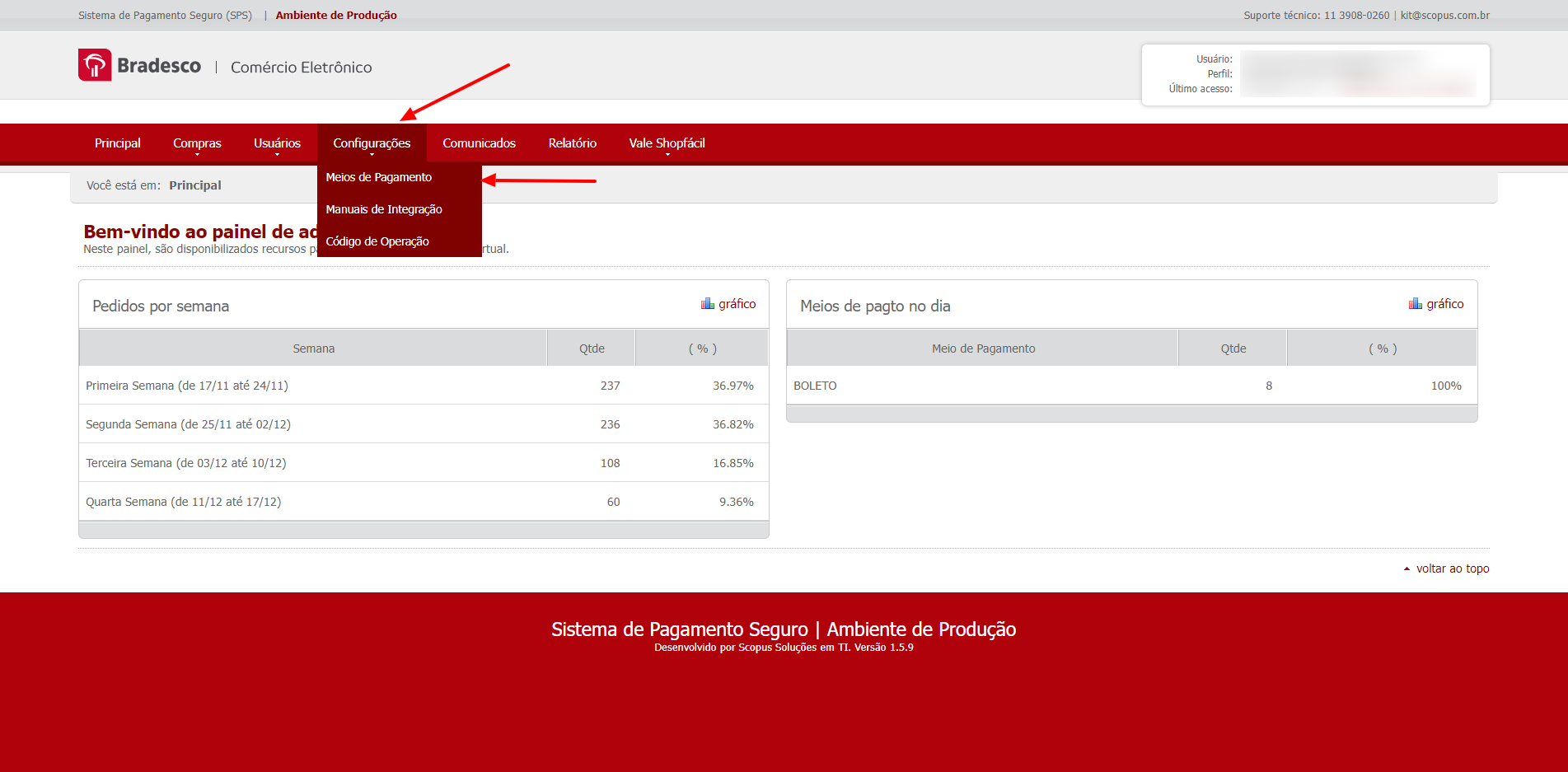
Task: Click the Principal breadcrumb
Action: point(195,185)
